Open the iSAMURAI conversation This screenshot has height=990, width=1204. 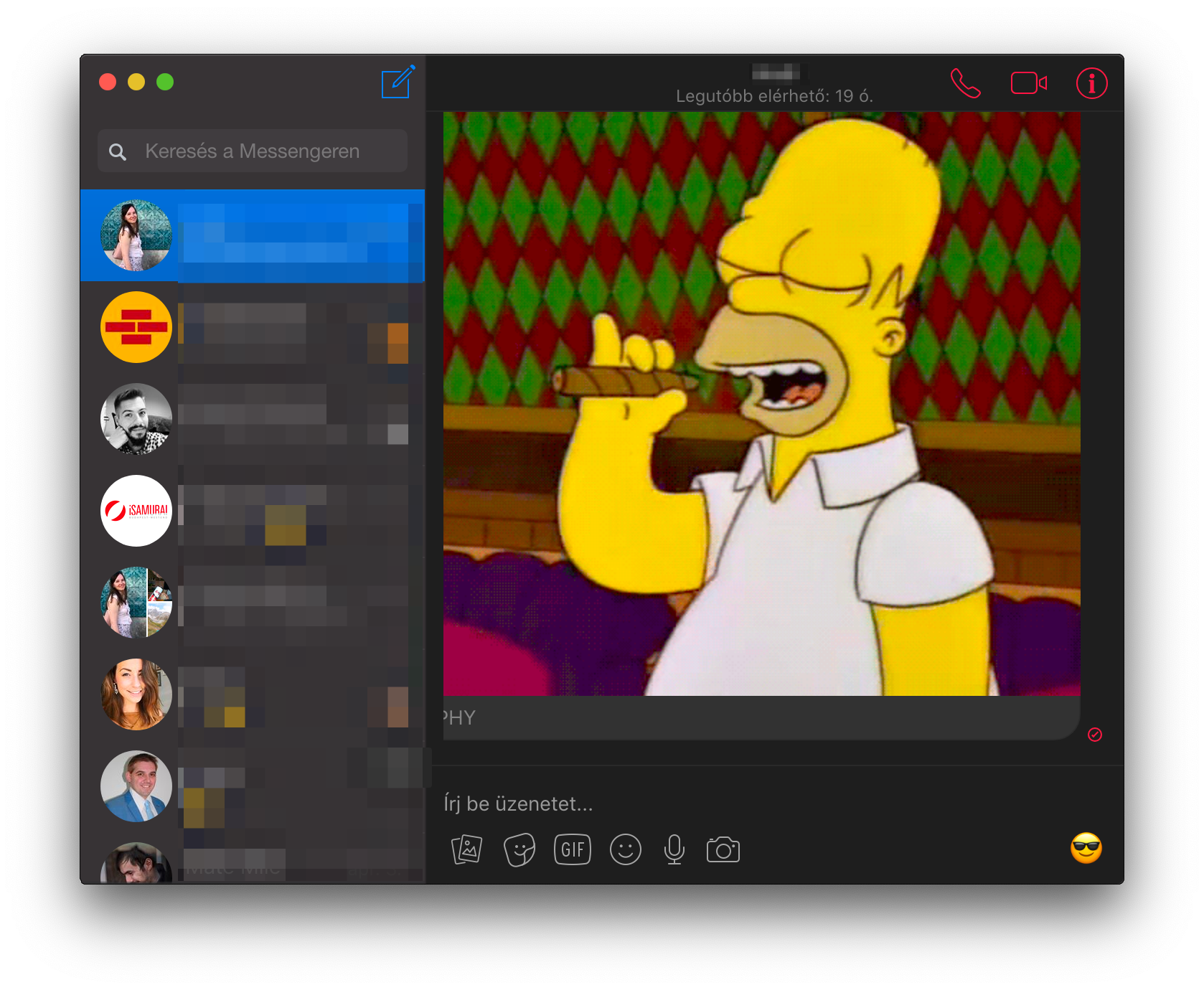point(253,511)
